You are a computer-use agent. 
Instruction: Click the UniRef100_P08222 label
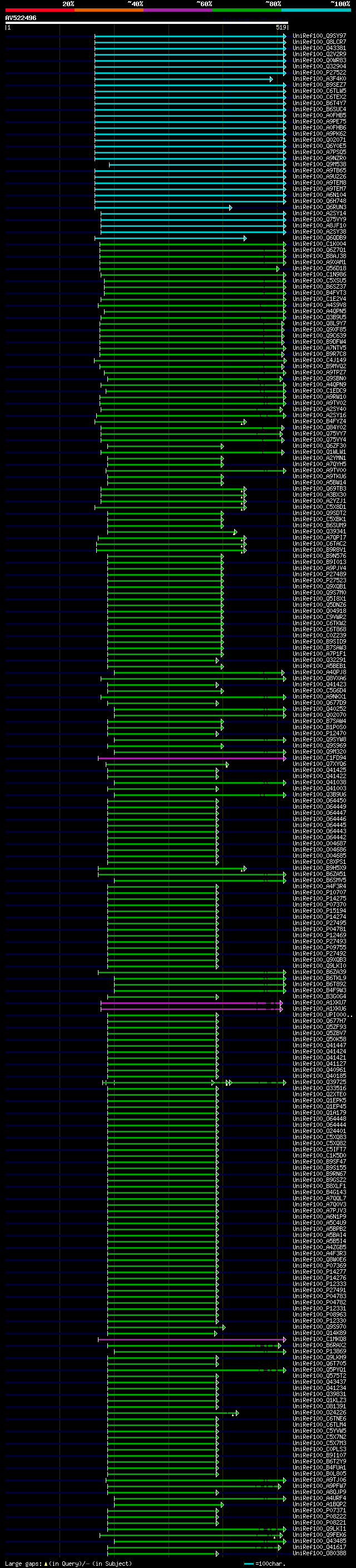pyautogui.click(x=319, y=1517)
